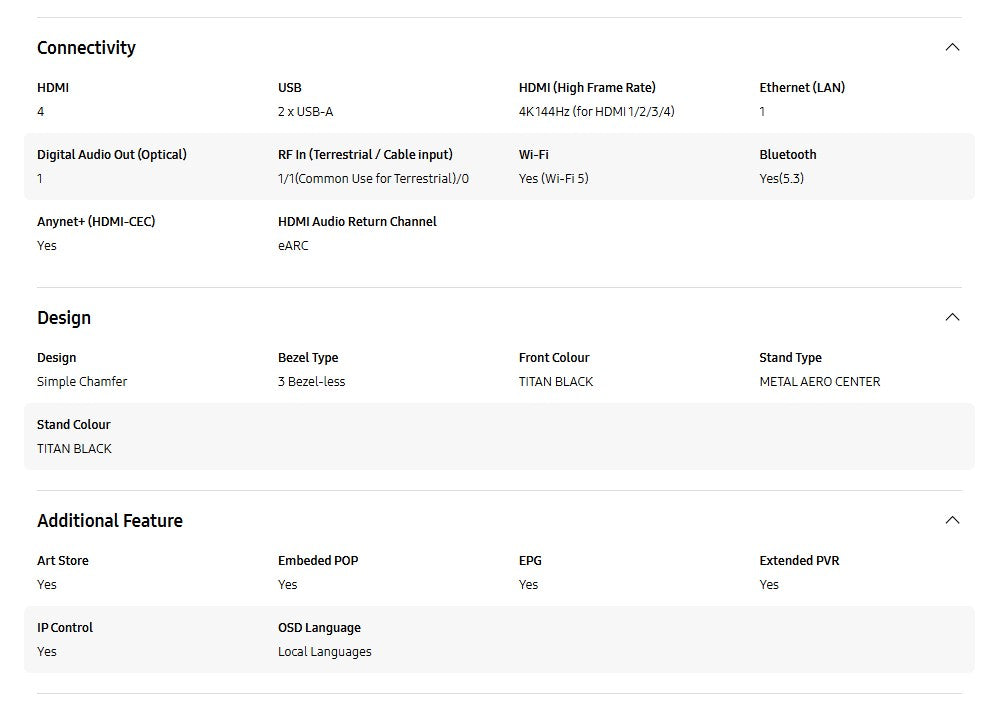Screen dimensions: 992x704
Task: Click the OSD Language spec label
Action: click(319, 628)
